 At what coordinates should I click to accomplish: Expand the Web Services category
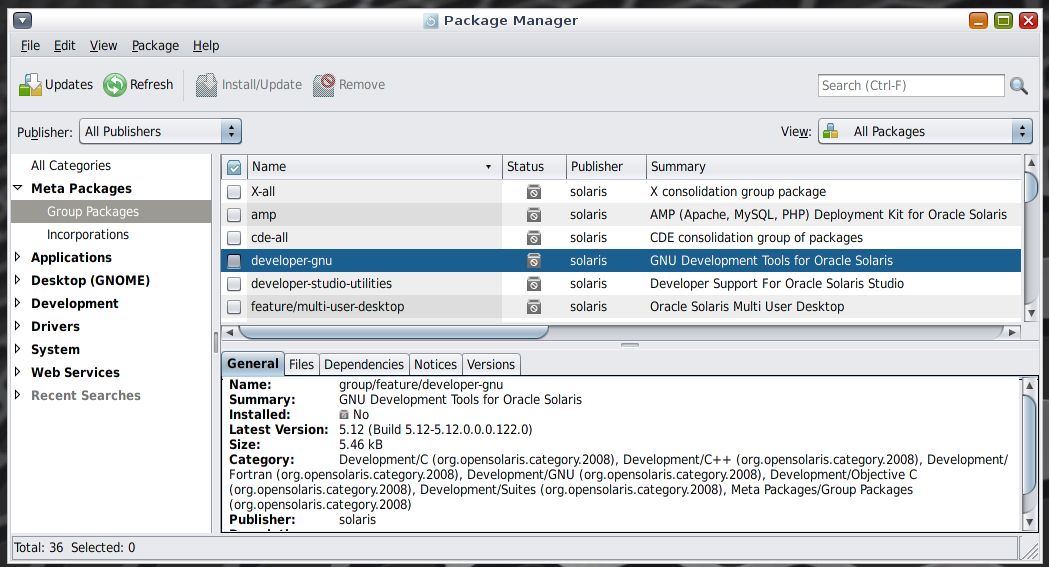(x=18, y=372)
